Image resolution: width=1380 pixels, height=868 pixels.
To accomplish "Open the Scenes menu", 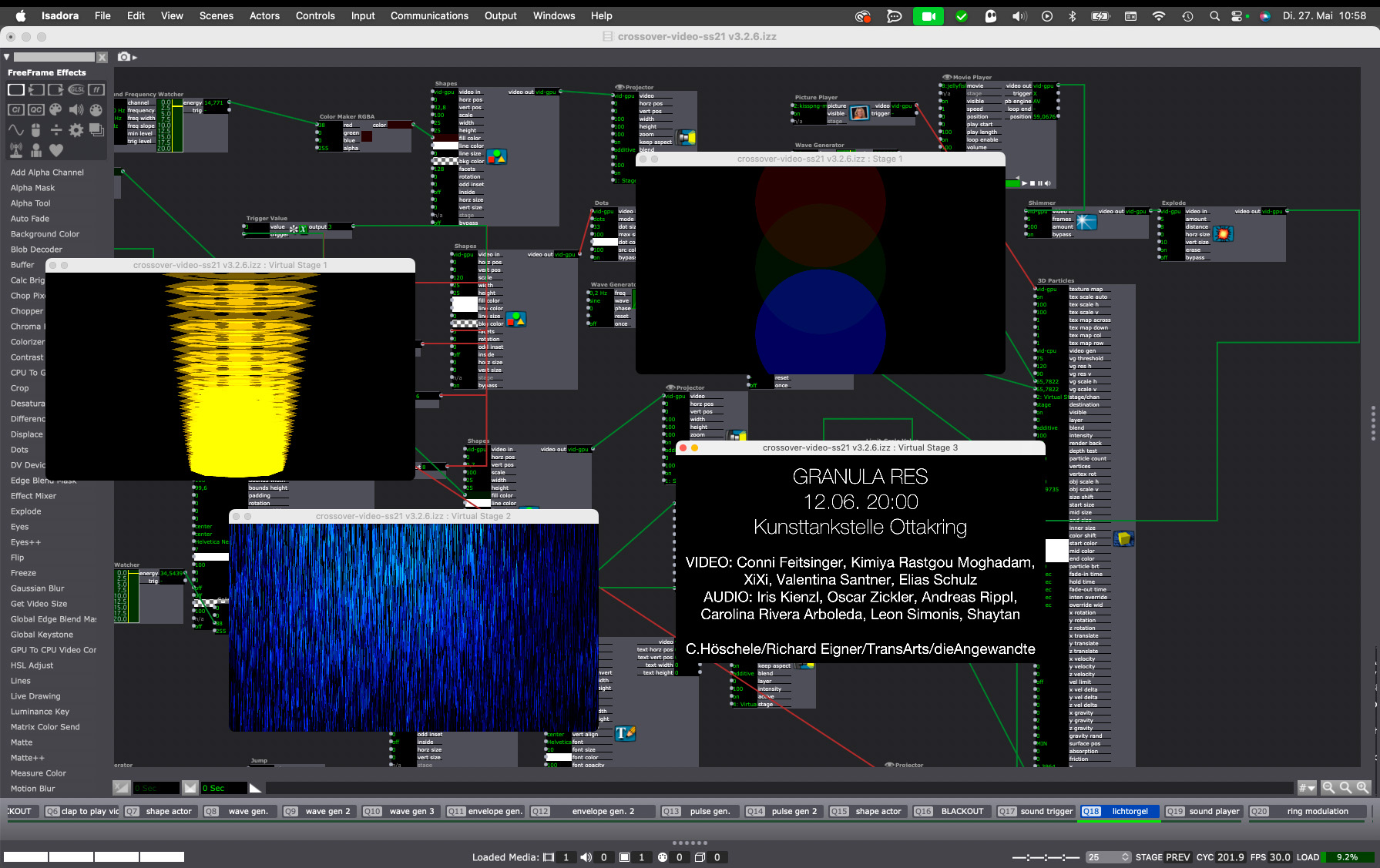I will [217, 16].
